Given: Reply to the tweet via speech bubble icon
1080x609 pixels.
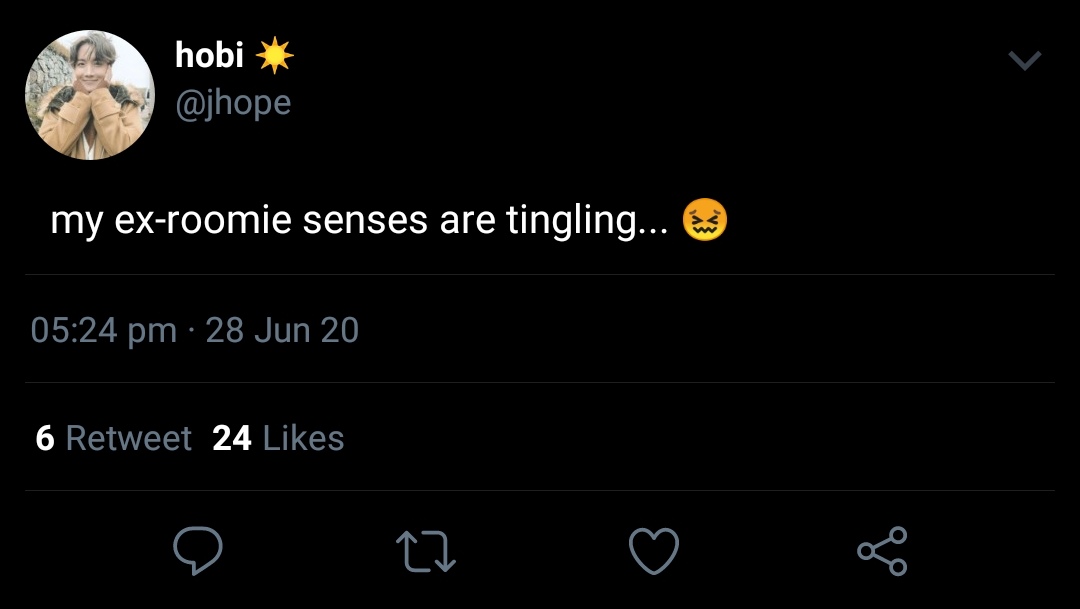Looking at the screenshot, I should 197,551.
